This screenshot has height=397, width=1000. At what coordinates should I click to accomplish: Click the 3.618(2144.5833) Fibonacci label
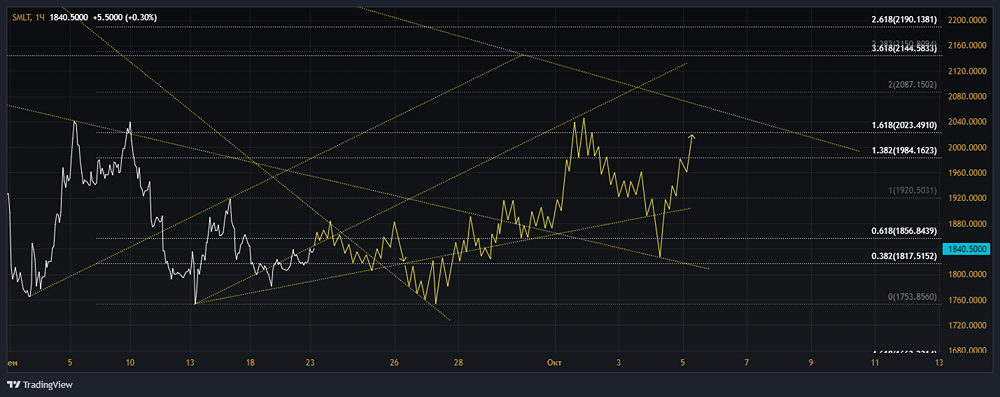coord(904,49)
